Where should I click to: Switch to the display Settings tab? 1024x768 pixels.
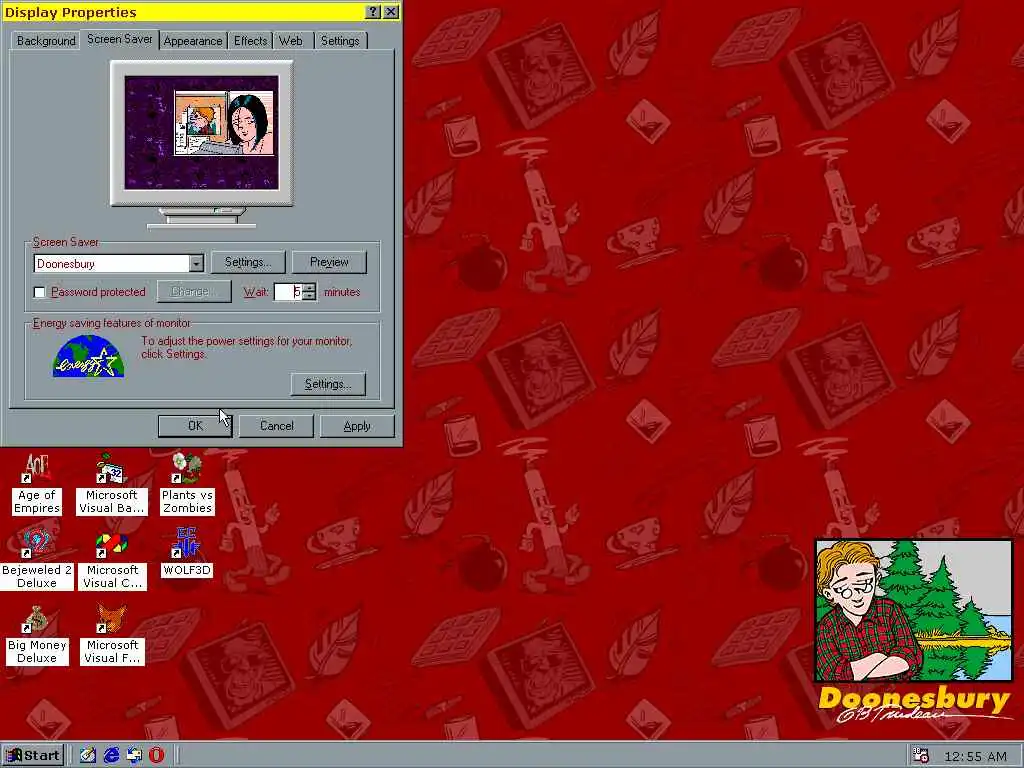click(340, 40)
